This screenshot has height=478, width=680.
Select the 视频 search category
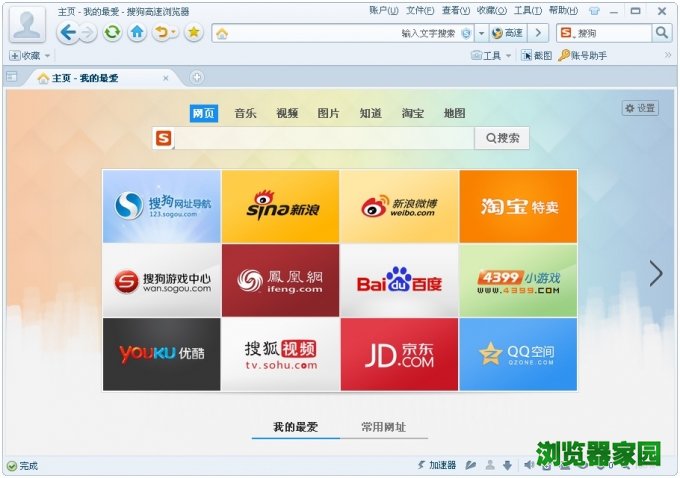point(287,114)
